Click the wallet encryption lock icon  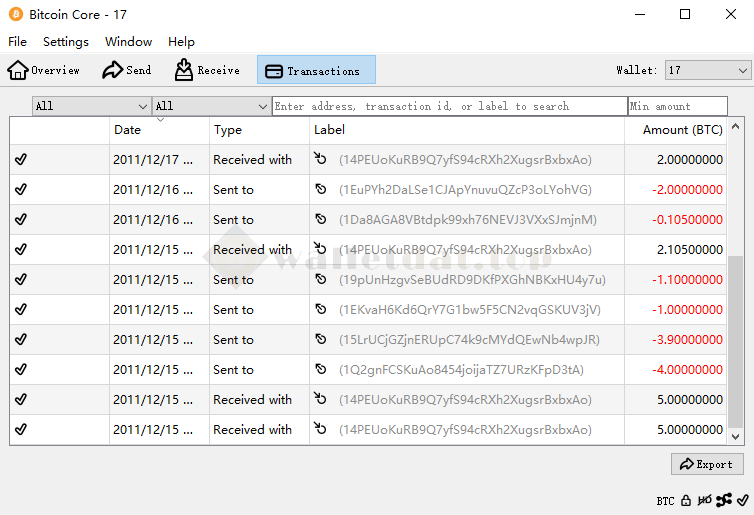pyautogui.click(x=686, y=500)
